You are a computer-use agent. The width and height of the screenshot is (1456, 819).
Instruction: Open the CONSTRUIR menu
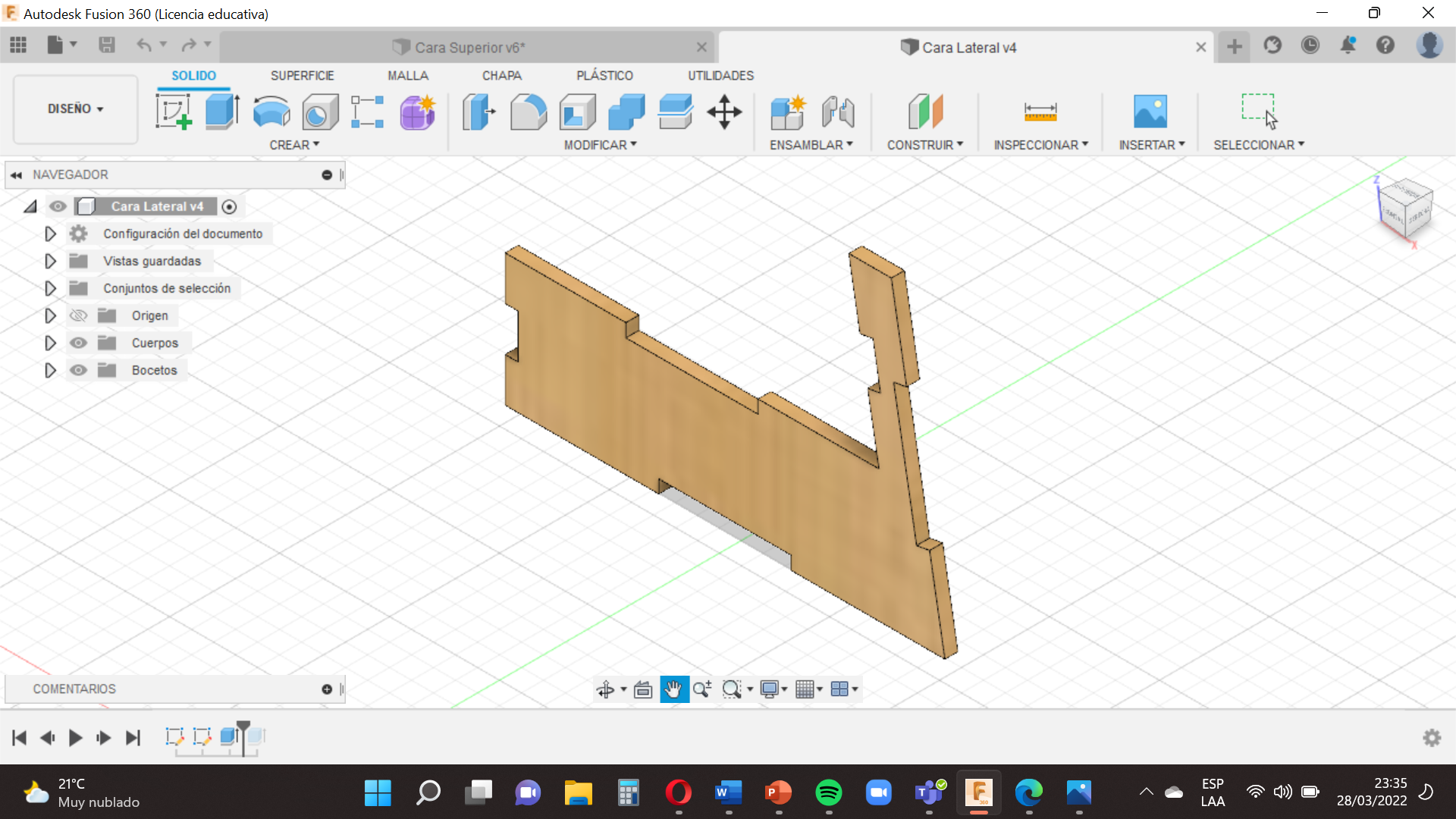click(925, 145)
